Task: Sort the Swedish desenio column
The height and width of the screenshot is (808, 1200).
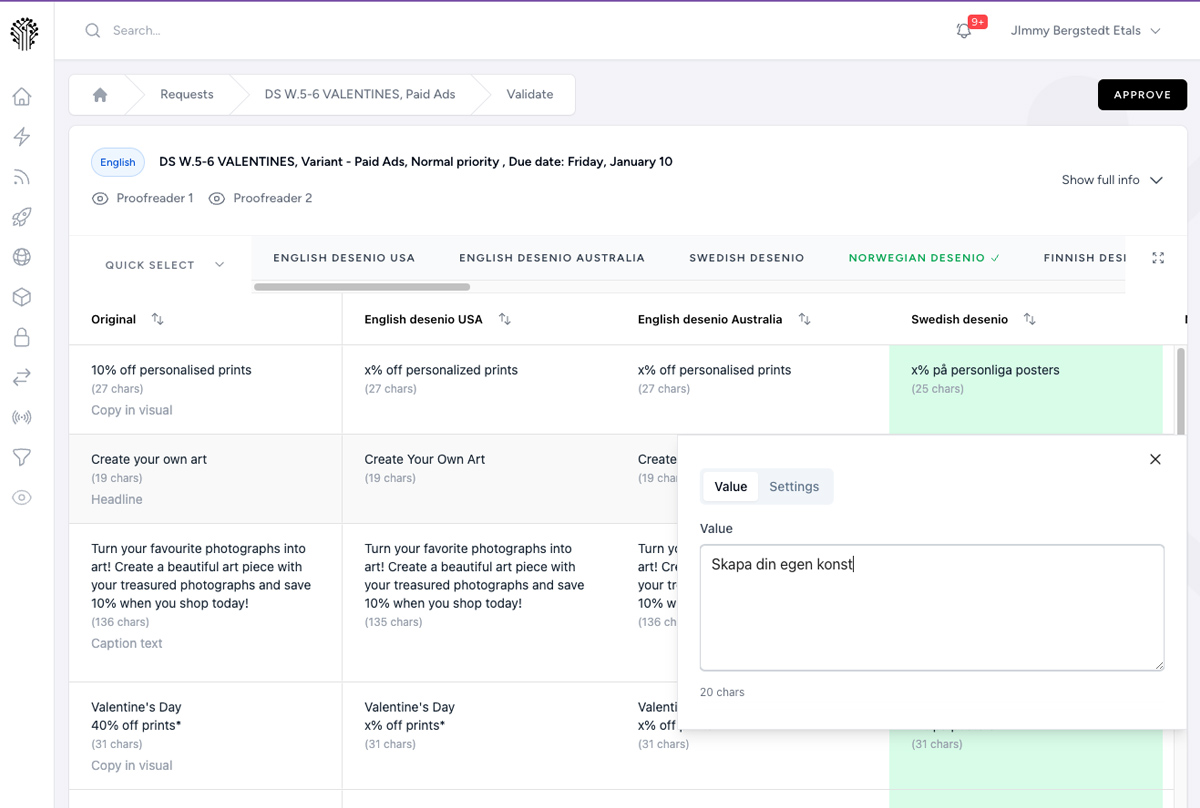Action: click(x=1030, y=319)
